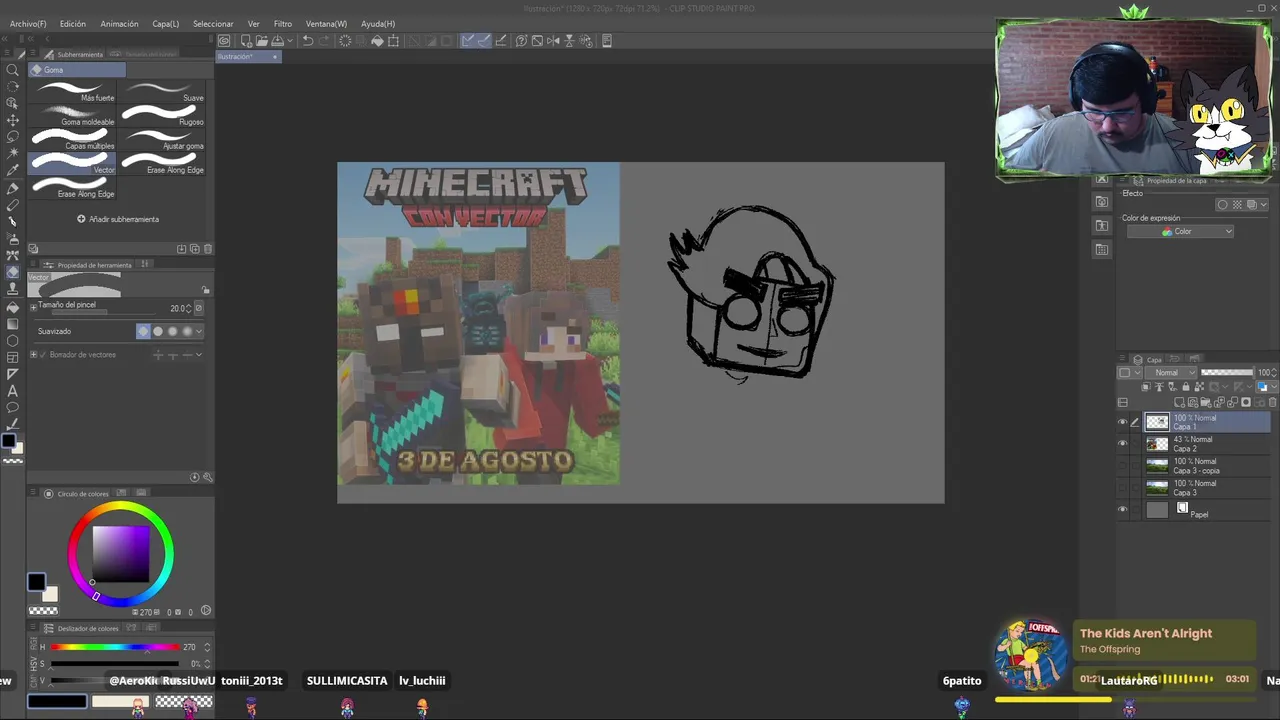Select the Balloon tool
Viewport: 1280px width, 720px height.
[x=12, y=408]
